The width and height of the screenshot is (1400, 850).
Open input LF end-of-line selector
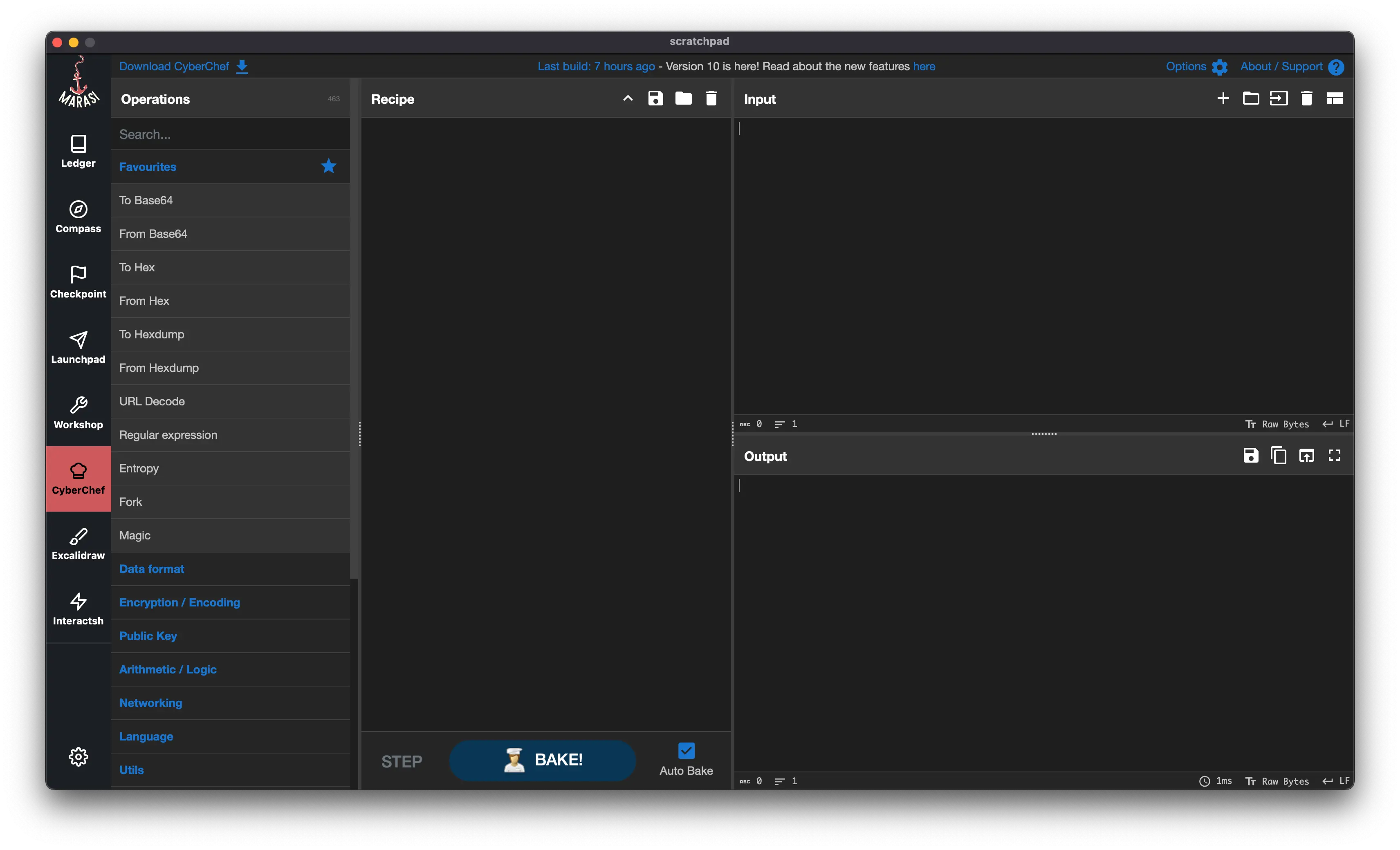[x=1336, y=424]
